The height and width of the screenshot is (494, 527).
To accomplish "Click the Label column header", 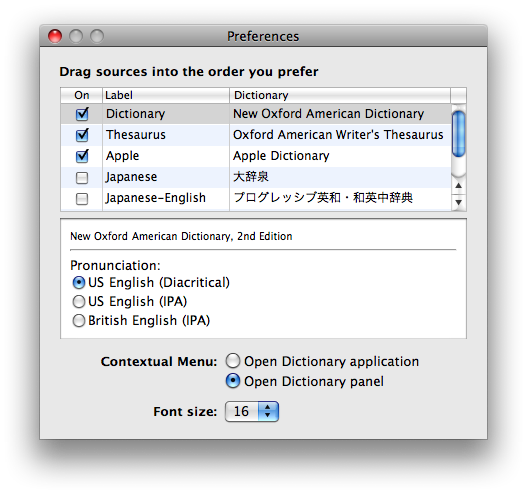I will click(x=166, y=95).
